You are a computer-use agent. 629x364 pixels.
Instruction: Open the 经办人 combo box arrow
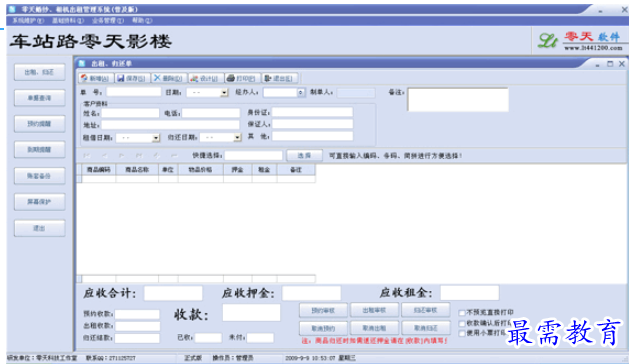point(300,93)
